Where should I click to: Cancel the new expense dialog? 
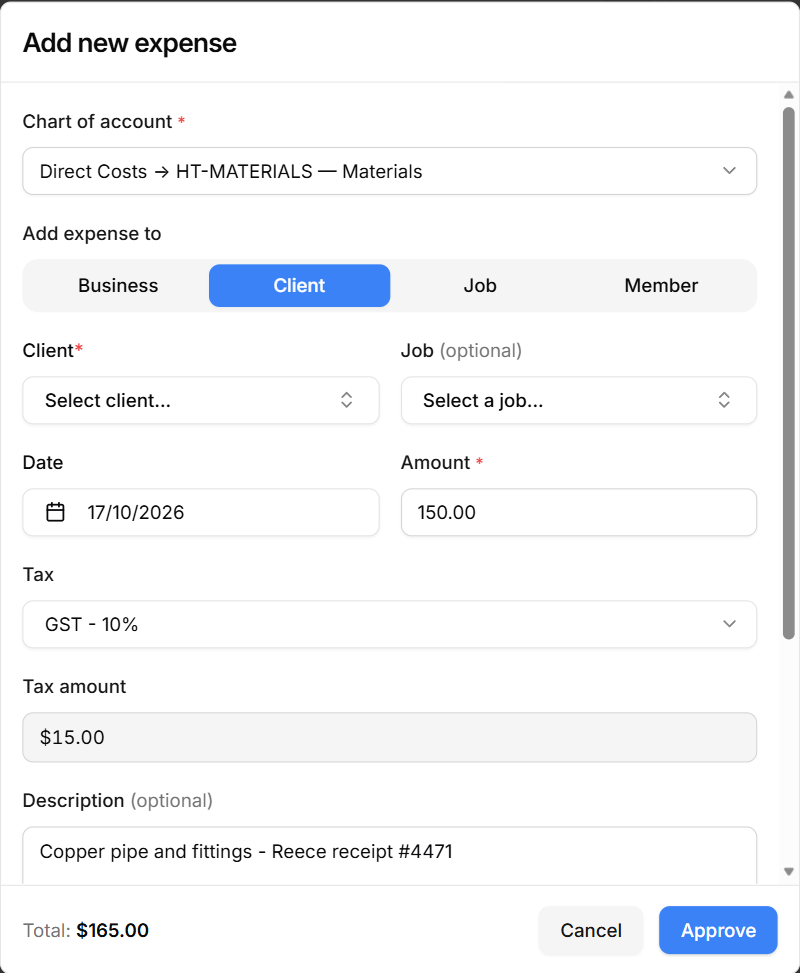point(591,930)
